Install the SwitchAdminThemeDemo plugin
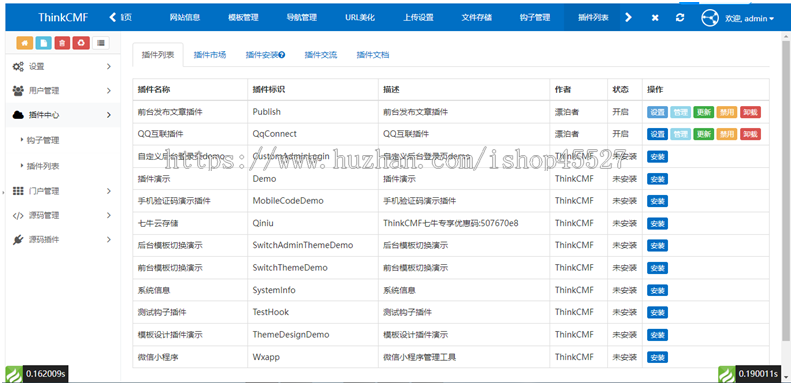 (x=657, y=245)
